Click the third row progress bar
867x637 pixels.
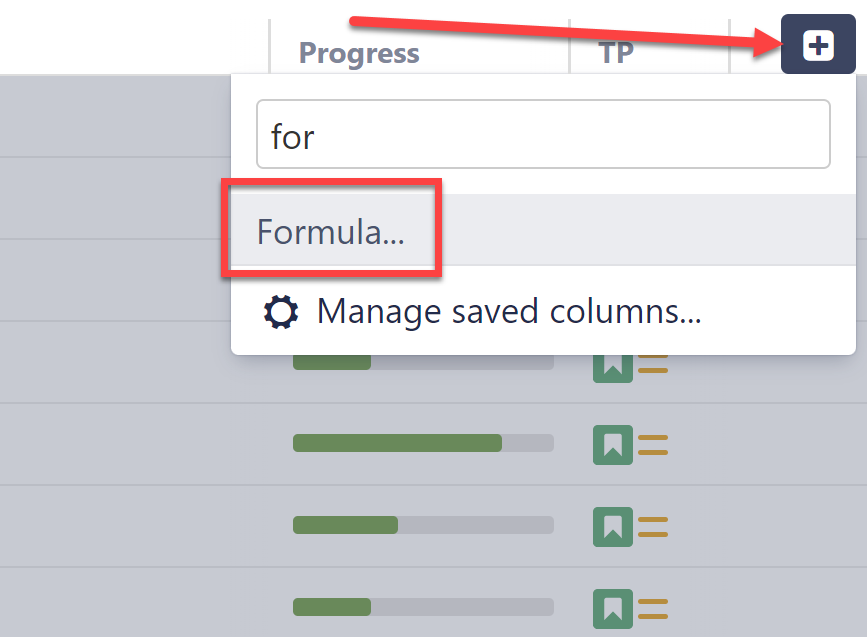pos(420,526)
